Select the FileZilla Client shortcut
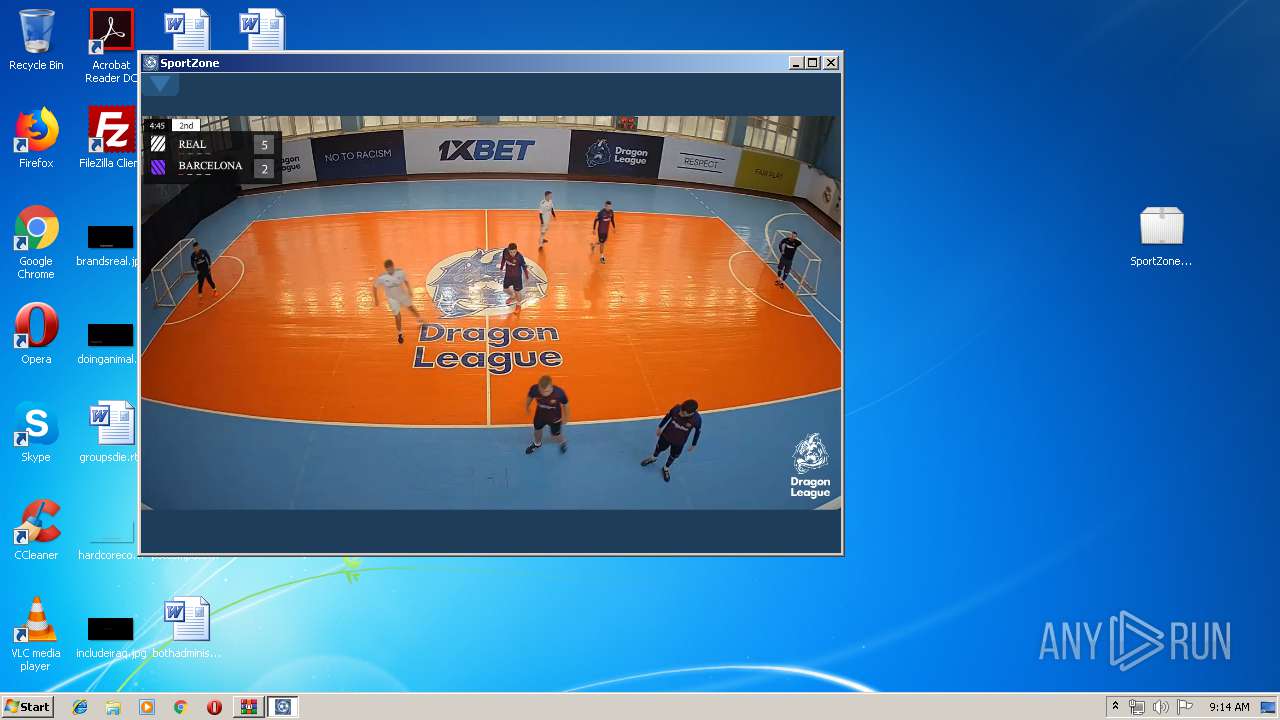 click(111, 138)
